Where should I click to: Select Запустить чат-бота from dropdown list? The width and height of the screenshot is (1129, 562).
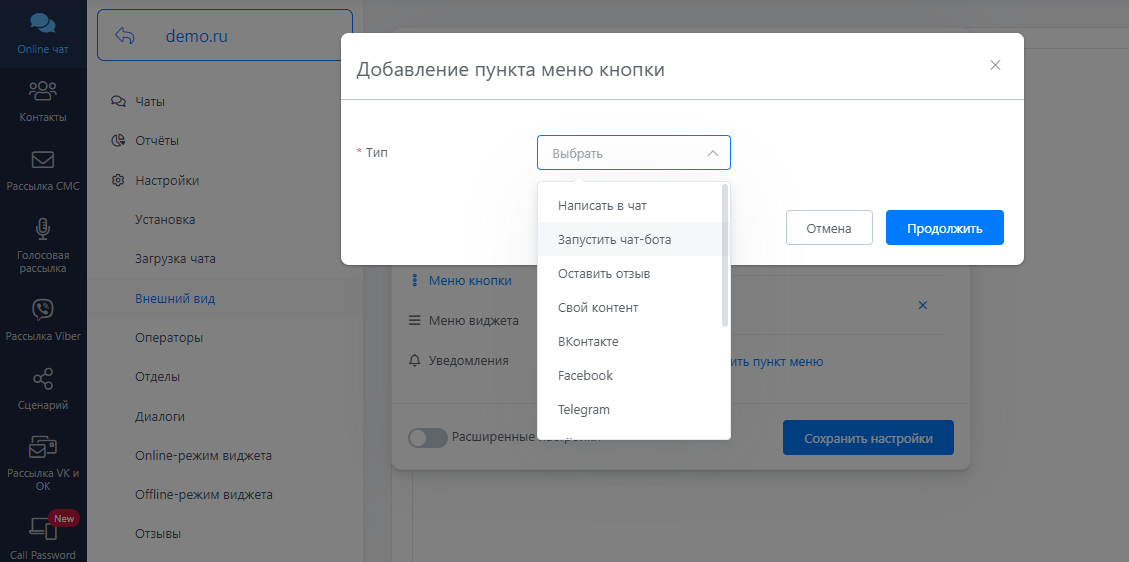coord(614,240)
